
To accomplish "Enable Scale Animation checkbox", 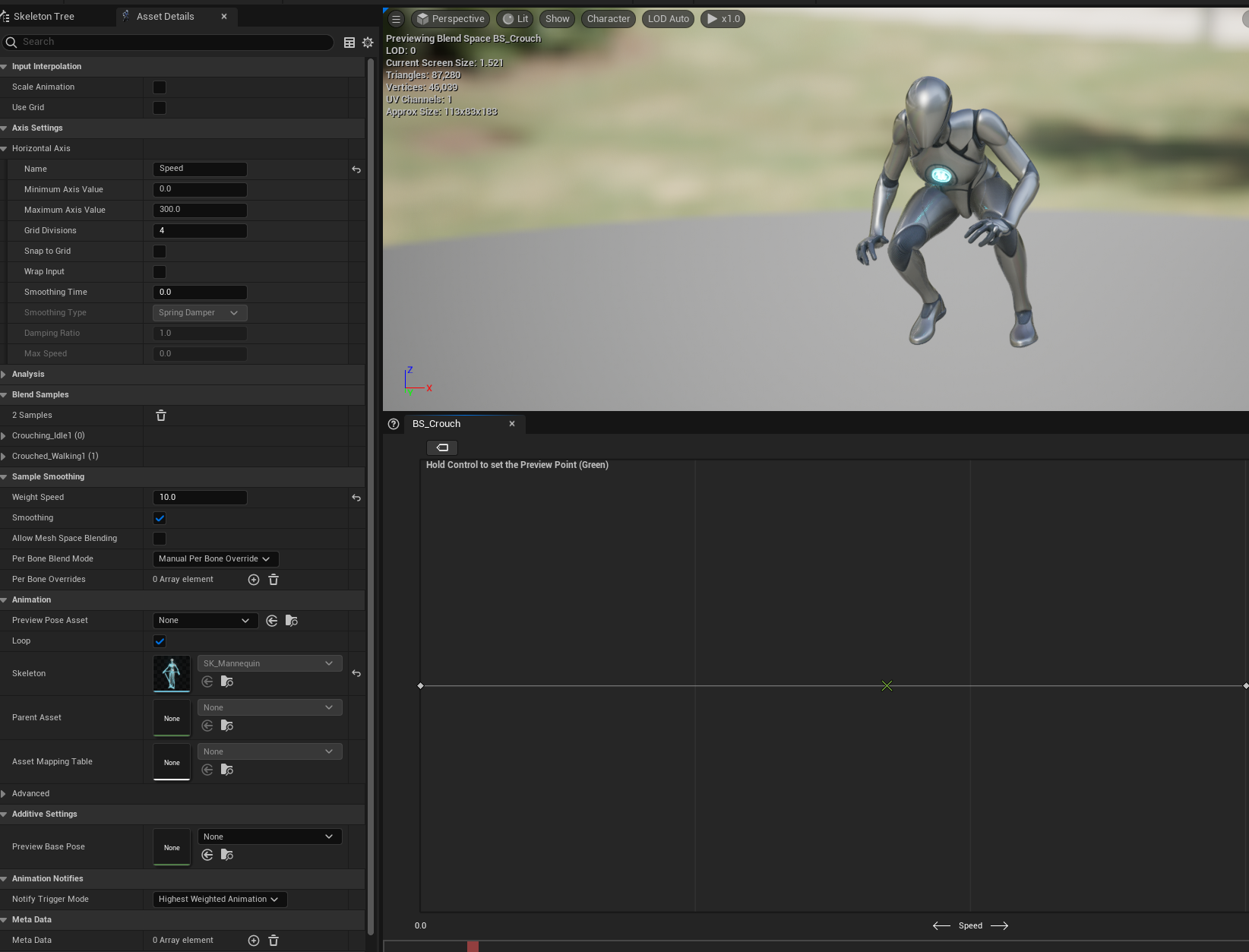I will (x=160, y=87).
